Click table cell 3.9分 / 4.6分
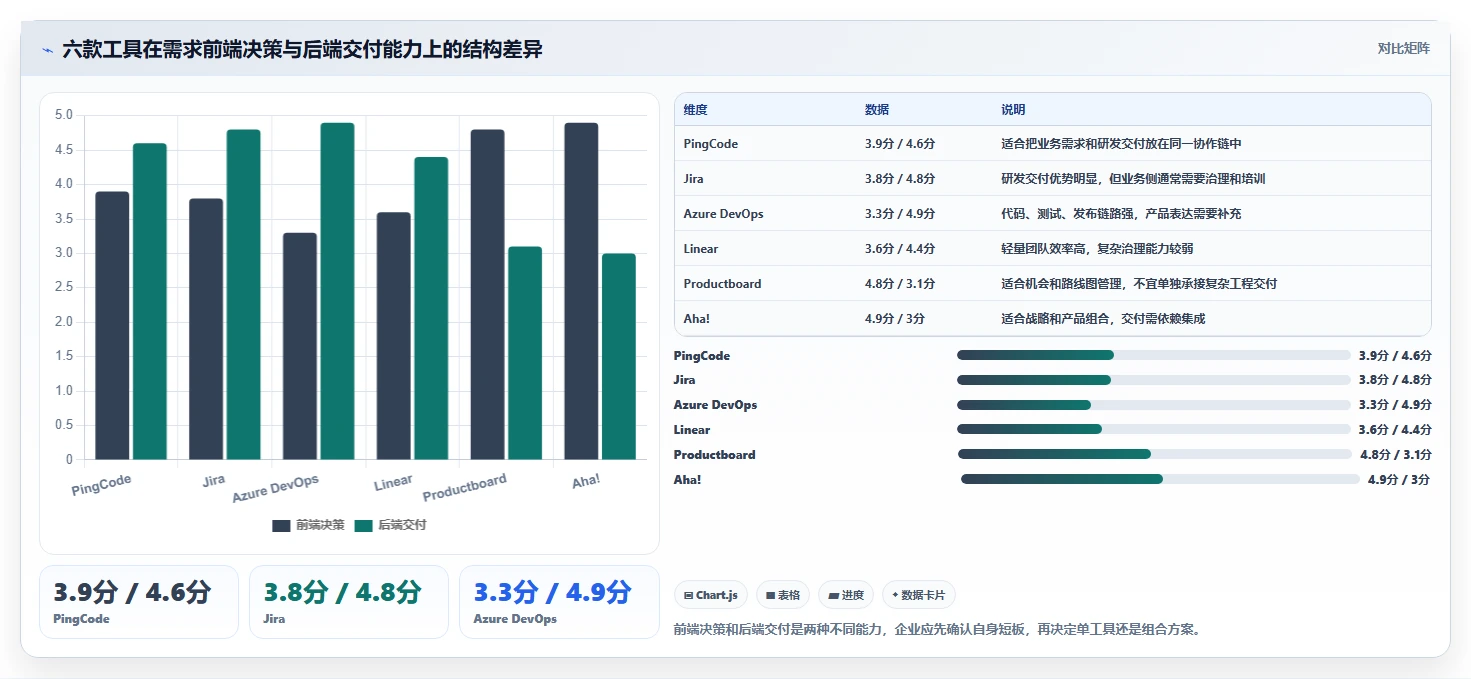 pyautogui.click(x=900, y=144)
